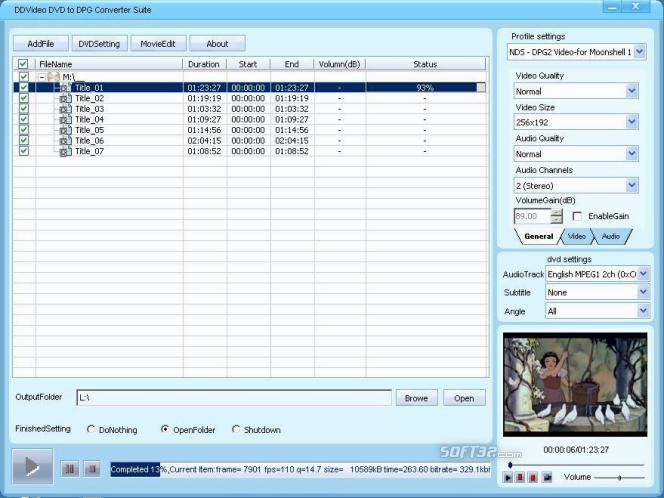Click the Title_06 film icon
Screen dimensions: 664x498
66,141
